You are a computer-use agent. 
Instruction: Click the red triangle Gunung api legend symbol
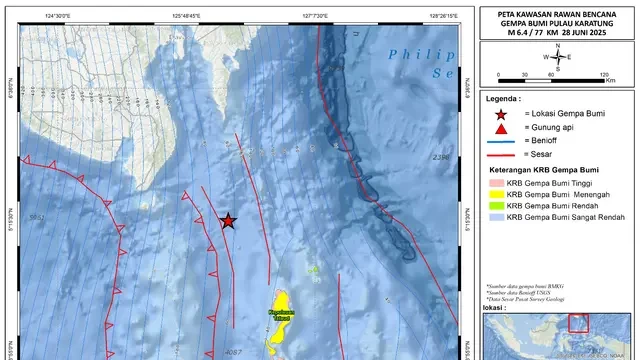pyautogui.click(x=501, y=129)
